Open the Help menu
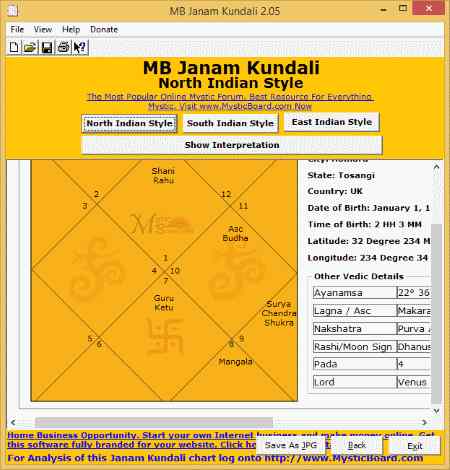Screen dimensions: 450x470 pyautogui.click(x=71, y=29)
